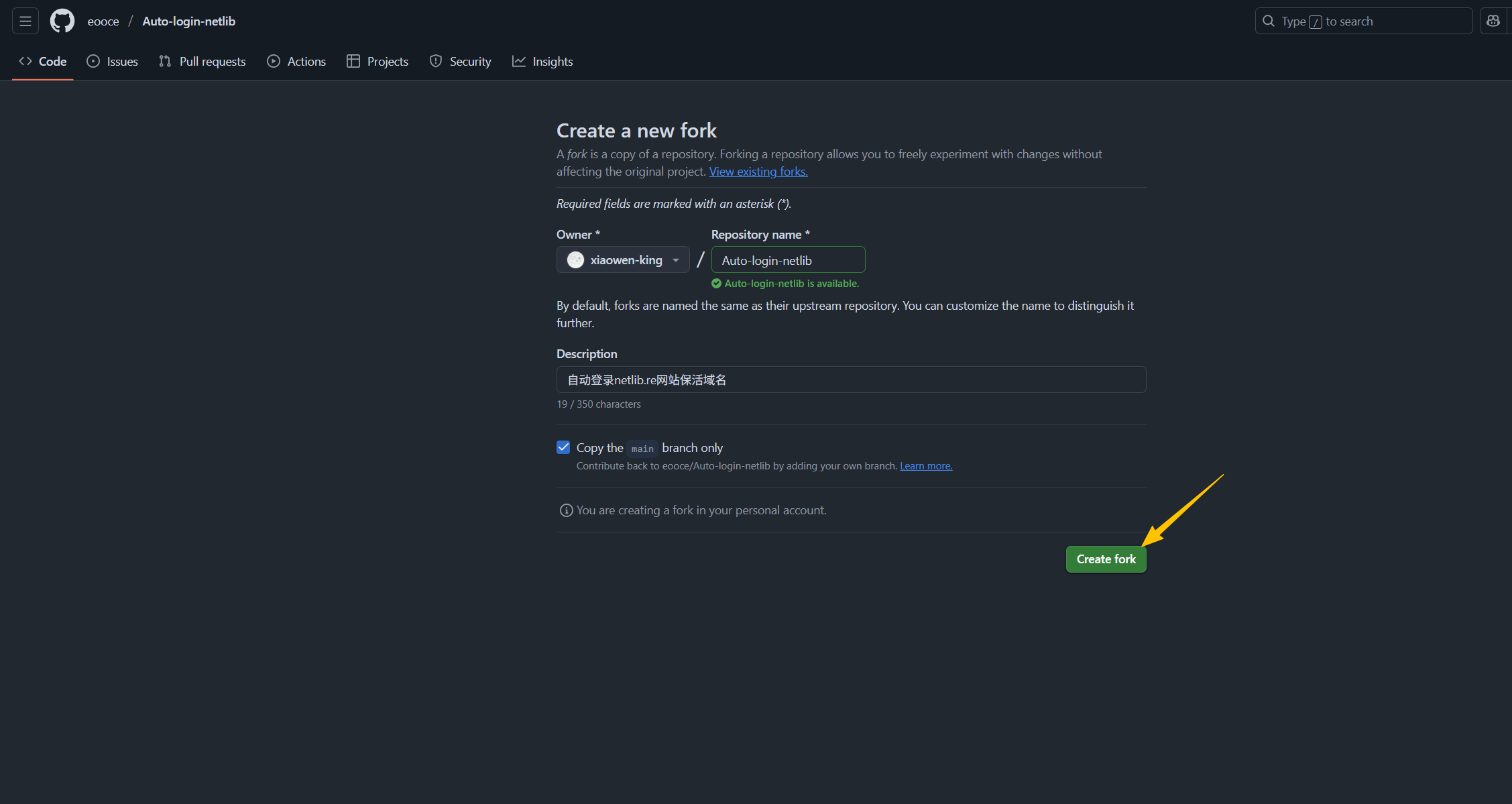Click the Issues tab icon
1512x804 pixels.
93,61
